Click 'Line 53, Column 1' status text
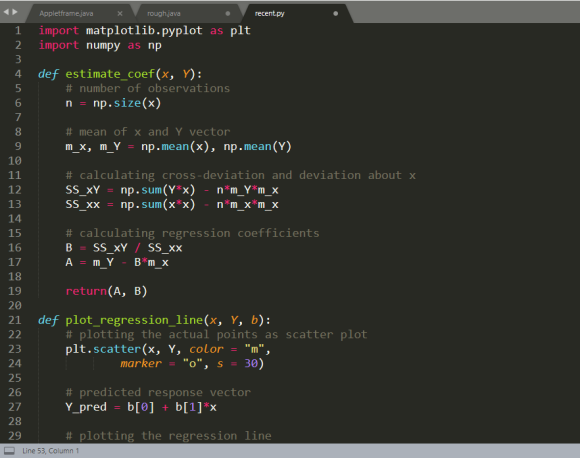 [50, 451]
